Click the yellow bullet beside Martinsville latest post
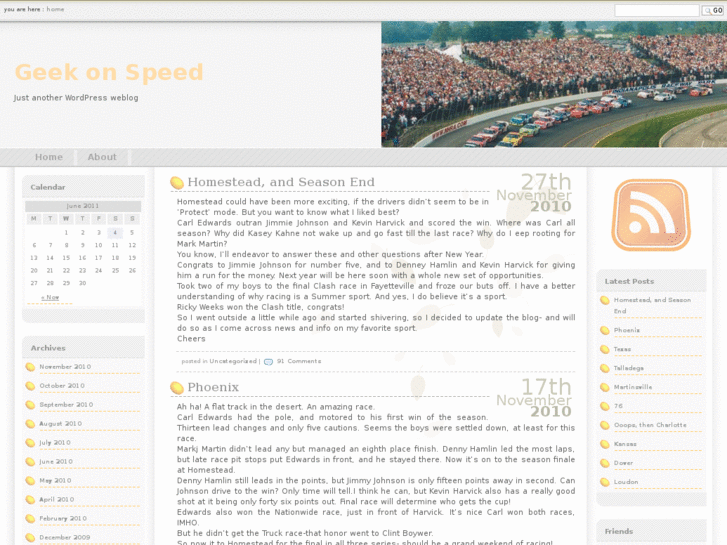727x545 pixels. tap(605, 387)
